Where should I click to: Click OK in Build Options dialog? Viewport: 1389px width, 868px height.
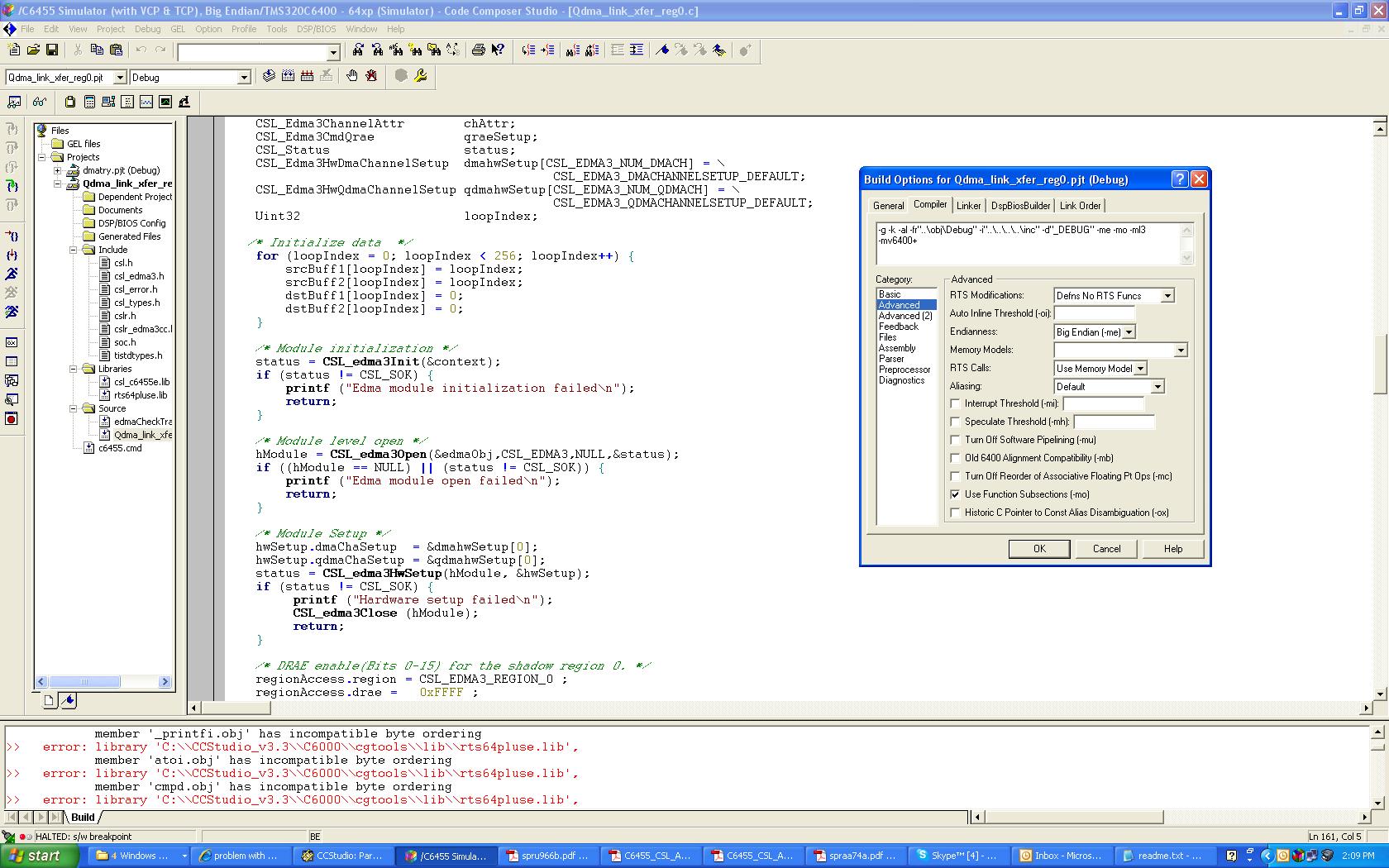pos(1039,549)
